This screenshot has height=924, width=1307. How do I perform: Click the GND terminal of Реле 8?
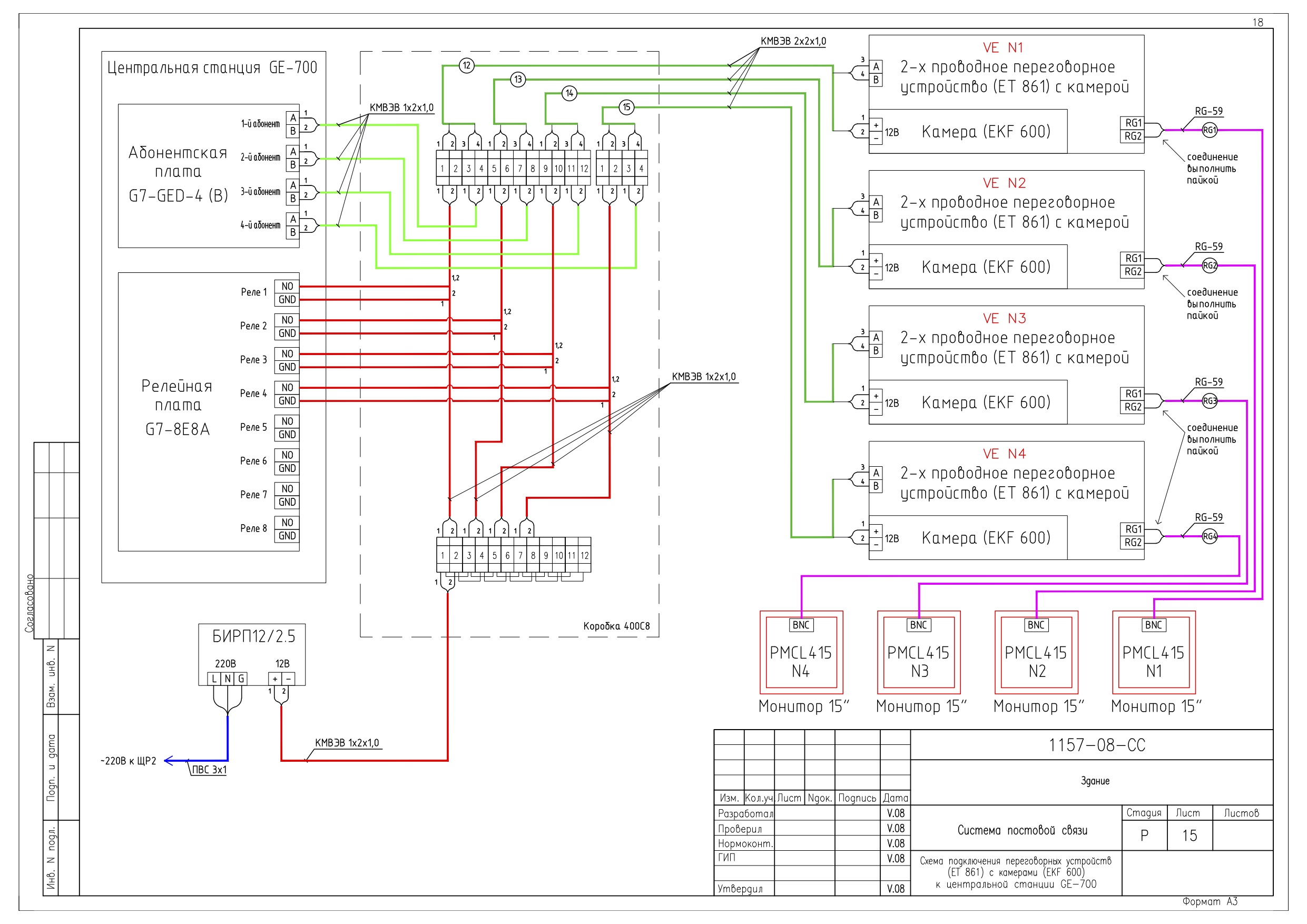coord(287,536)
